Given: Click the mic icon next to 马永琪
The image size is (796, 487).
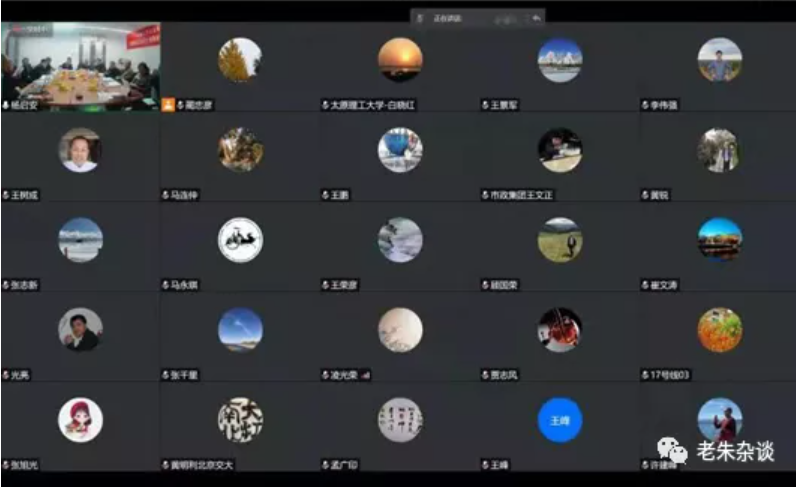Looking at the screenshot, I should (165, 285).
